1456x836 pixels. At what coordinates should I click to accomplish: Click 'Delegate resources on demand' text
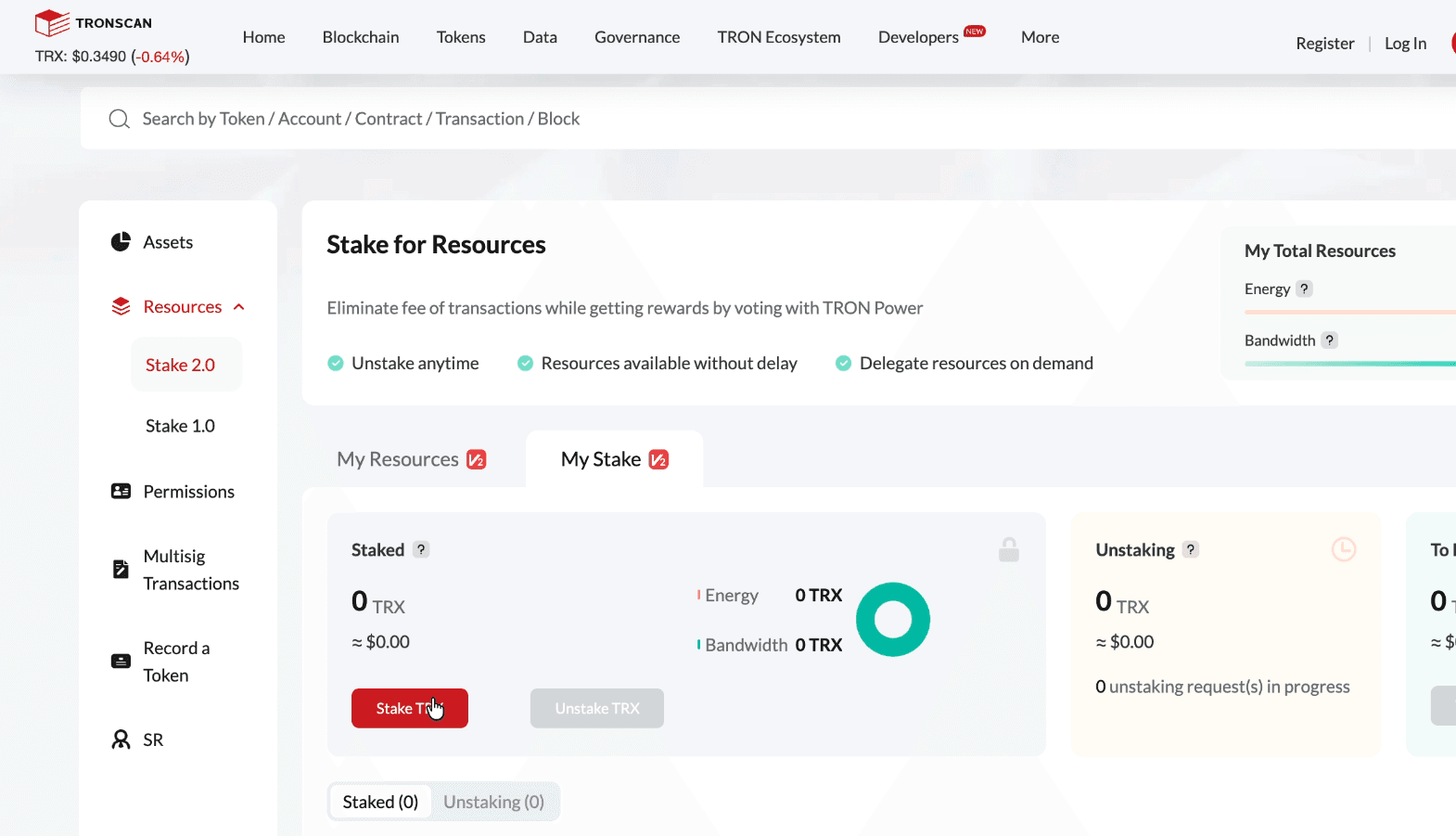977,363
